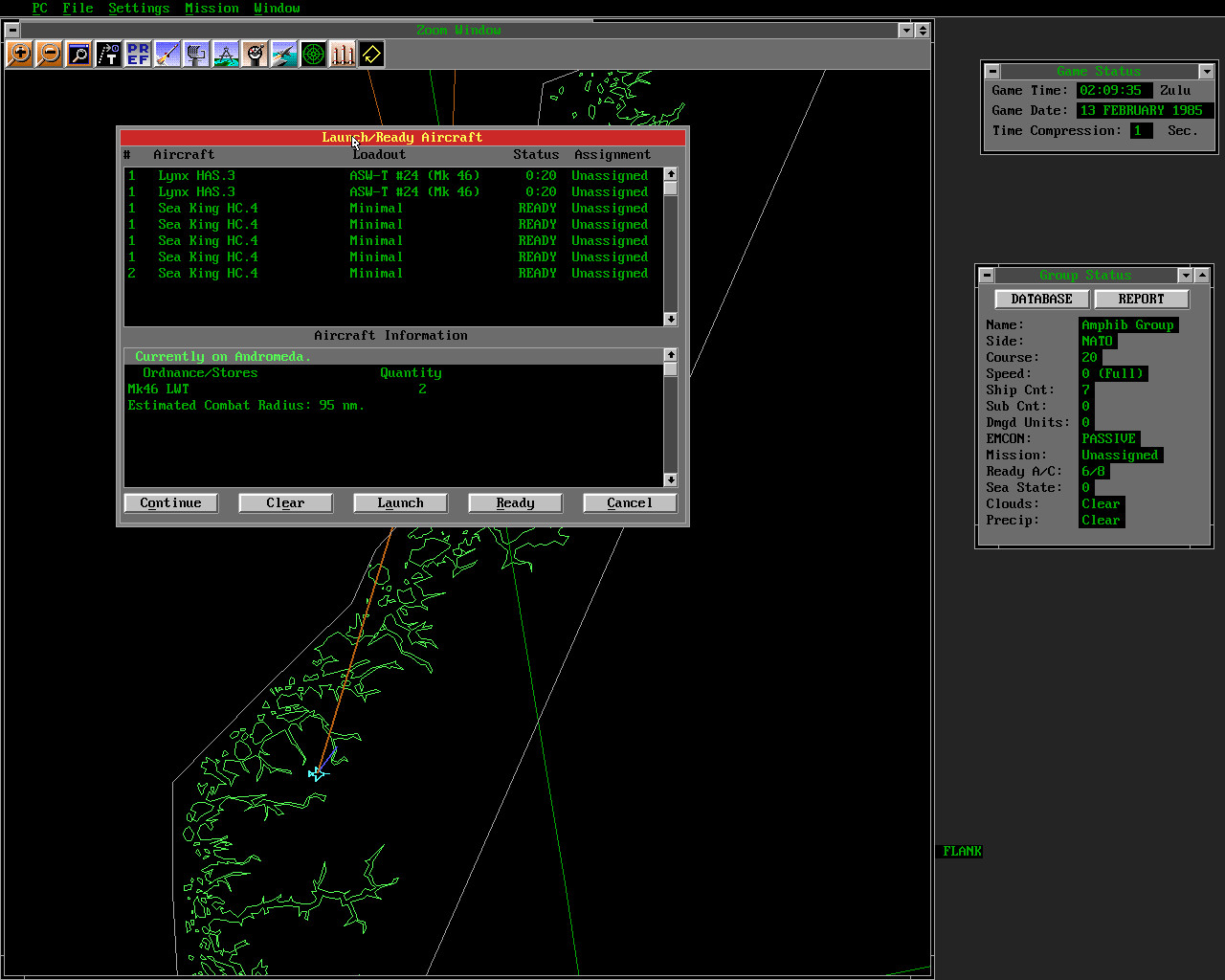Click the DATABASE button in Group Status

coord(1041,300)
